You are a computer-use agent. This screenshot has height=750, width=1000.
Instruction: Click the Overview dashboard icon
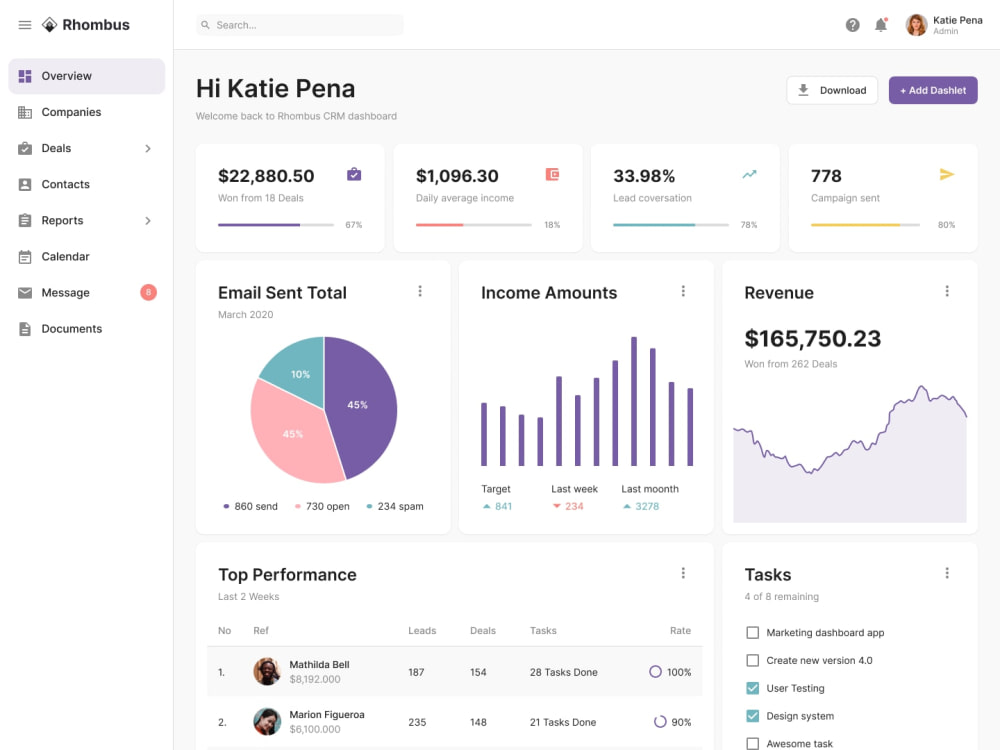(25, 76)
